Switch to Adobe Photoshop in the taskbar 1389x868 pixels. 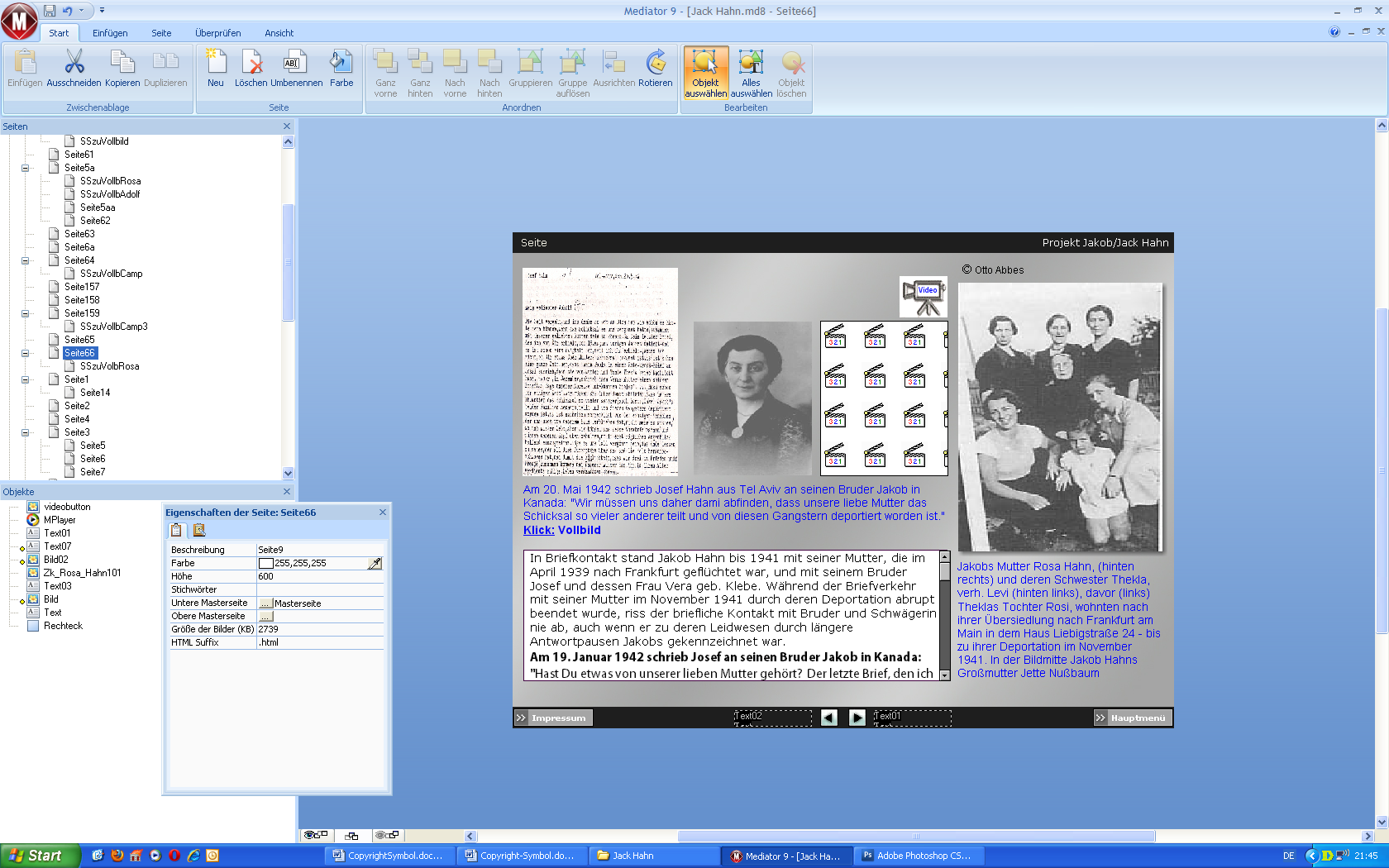click(916, 856)
